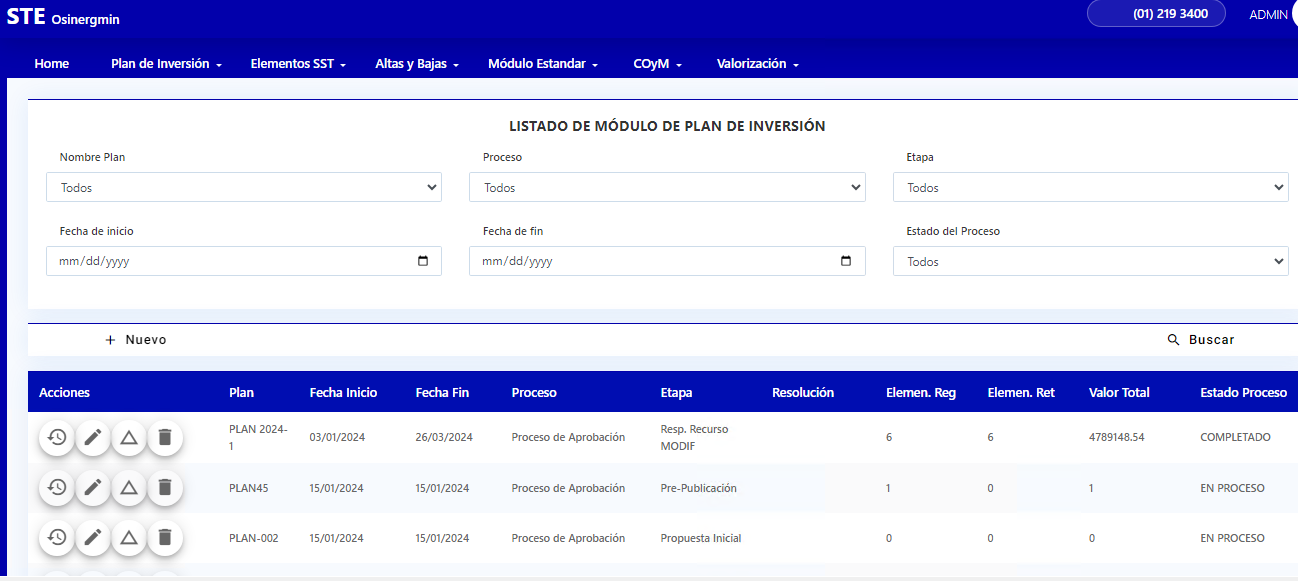Viewport: 1298px width, 581px height.
Task: Click the Nuevo button
Action: pyautogui.click(x=136, y=340)
